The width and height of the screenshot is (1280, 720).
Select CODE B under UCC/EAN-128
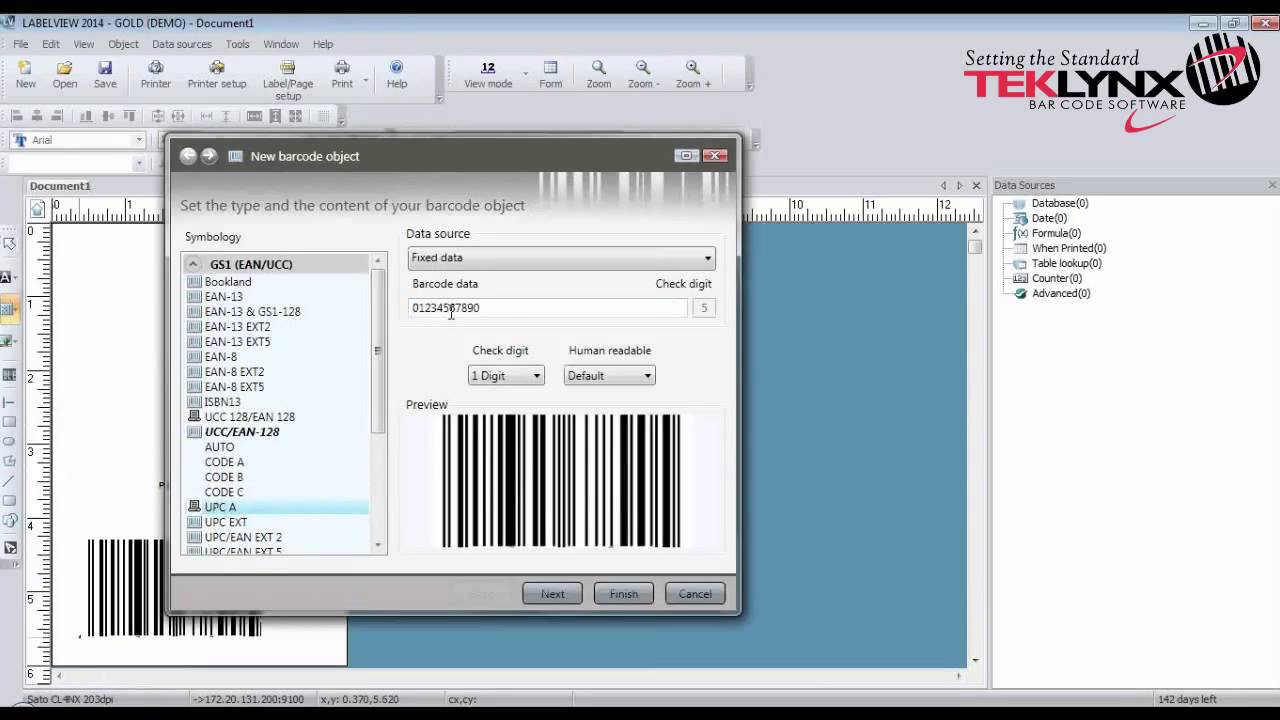(x=224, y=477)
